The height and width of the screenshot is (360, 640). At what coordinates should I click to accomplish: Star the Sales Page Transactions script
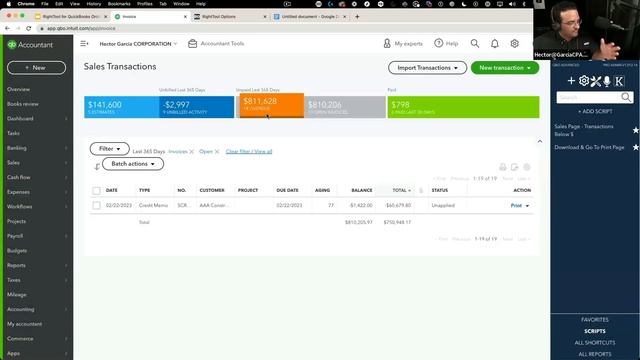click(636, 130)
